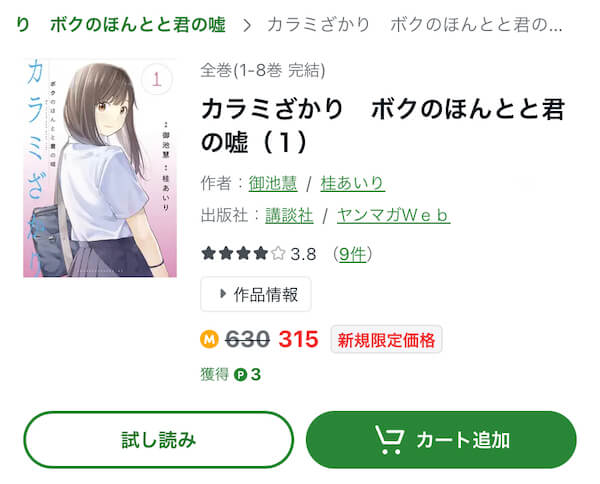Click the shopping cart icon
The width and height of the screenshot is (600, 484).
click(389, 440)
